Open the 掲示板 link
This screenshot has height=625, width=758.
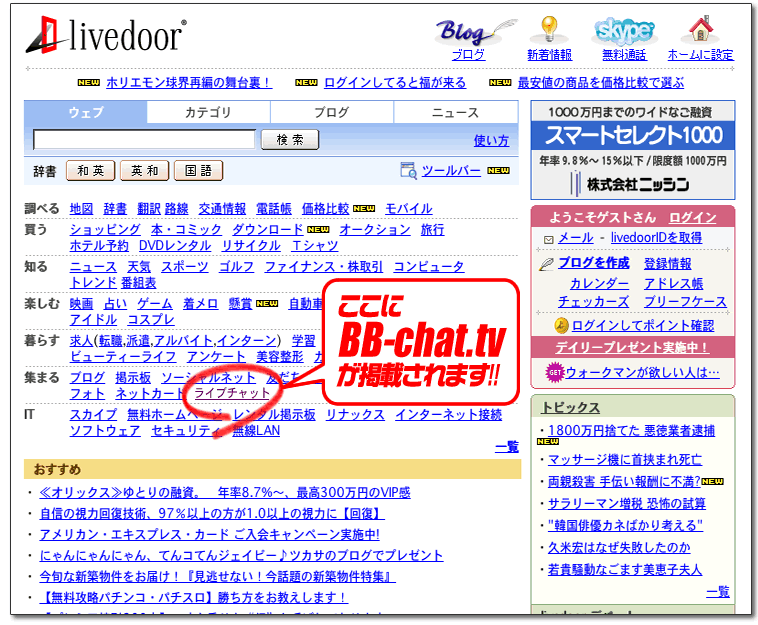coord(133,378)
